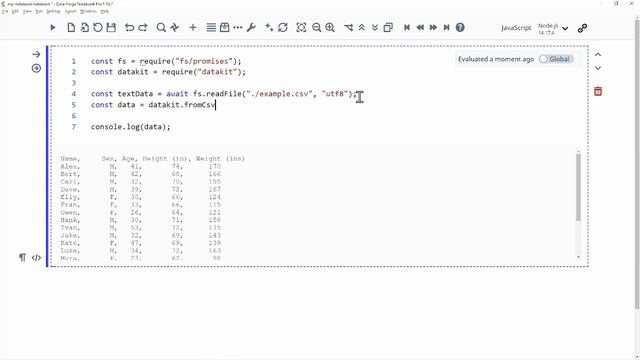The height and width of the screenshot is (360, 640).
Task: Jump to first cell with skip-back icon
Action: (407, 27)
